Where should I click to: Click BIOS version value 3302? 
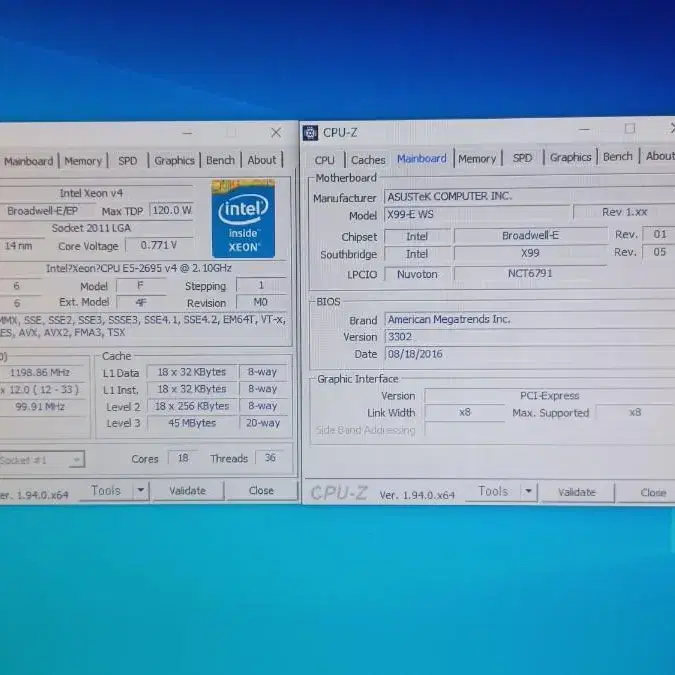[x=529, y=337]
